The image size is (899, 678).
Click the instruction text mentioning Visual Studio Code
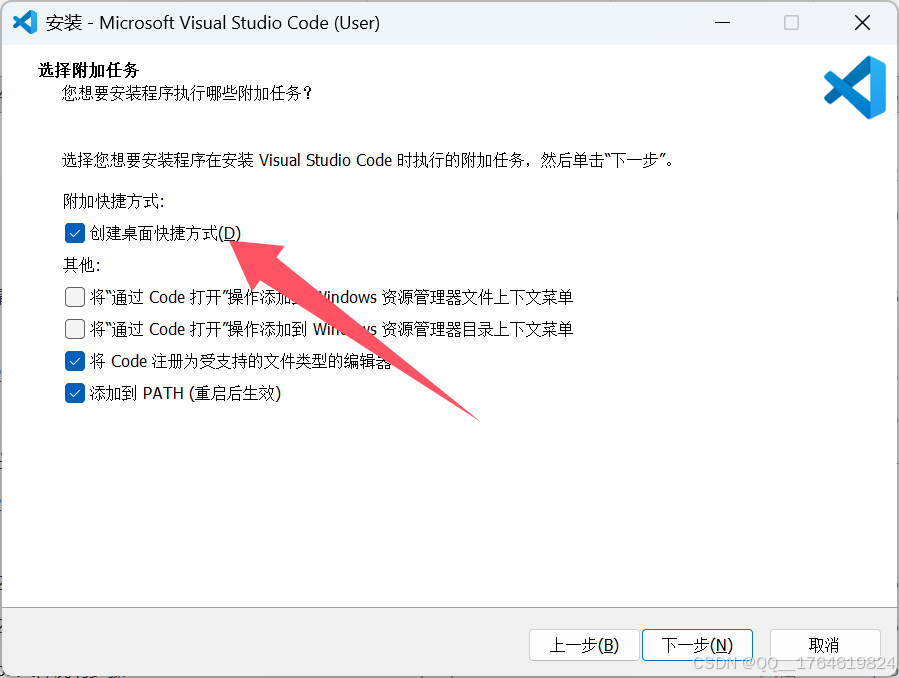(x=367, y=160)
